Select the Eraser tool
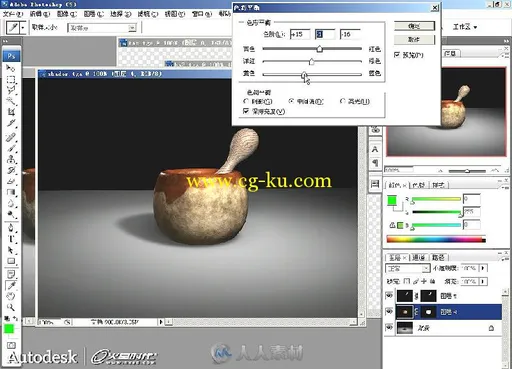512x369 pixels. 11,181
